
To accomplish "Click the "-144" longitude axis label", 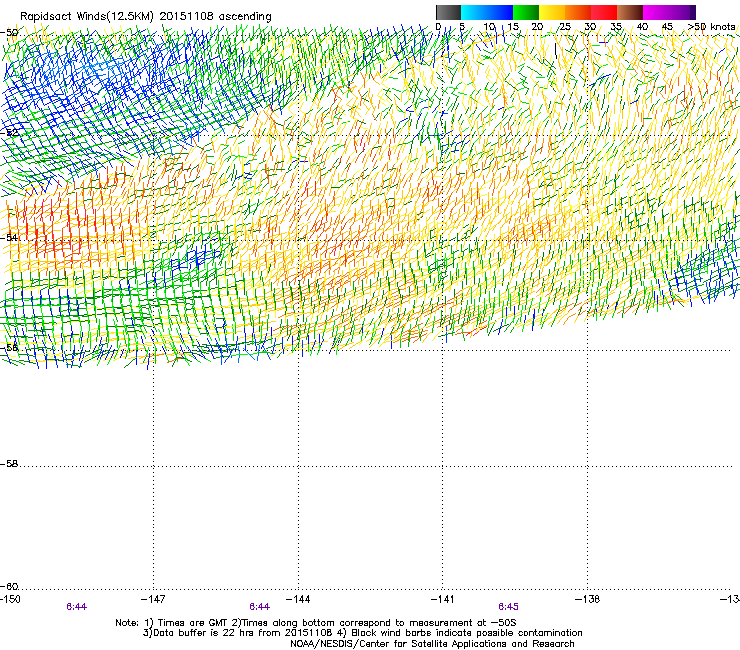I will [x=298, y=599].
